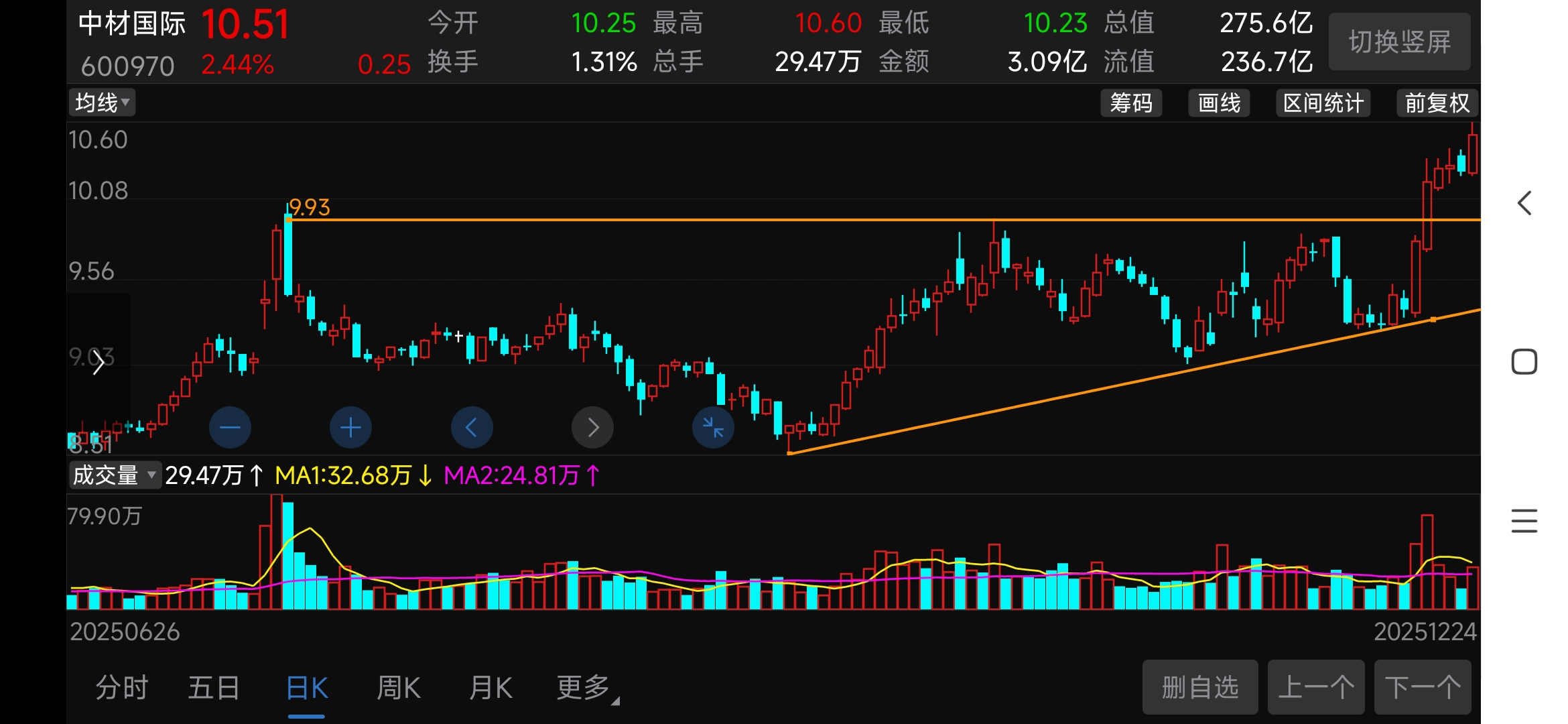
Task: Switch to the 周K tab
Action: tap(398, 688)
